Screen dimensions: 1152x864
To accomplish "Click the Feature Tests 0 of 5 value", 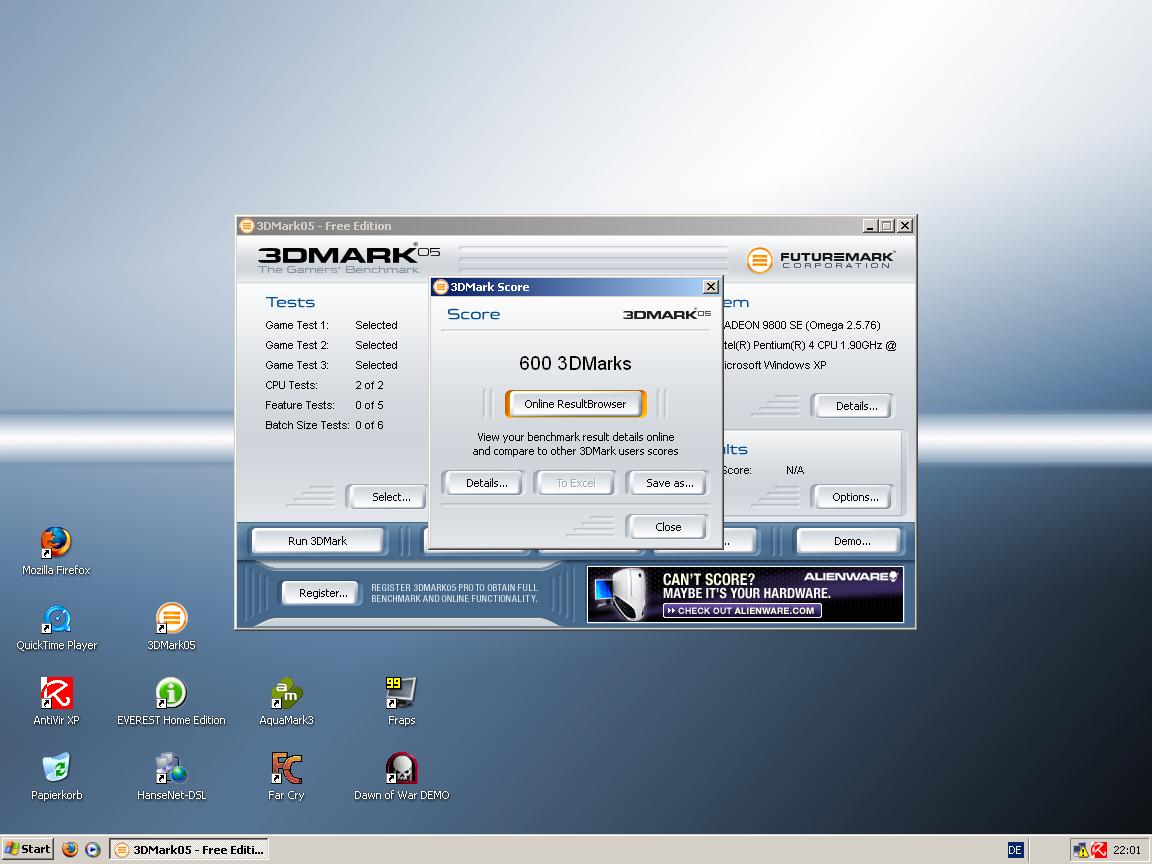I will [x=370, y=405].
